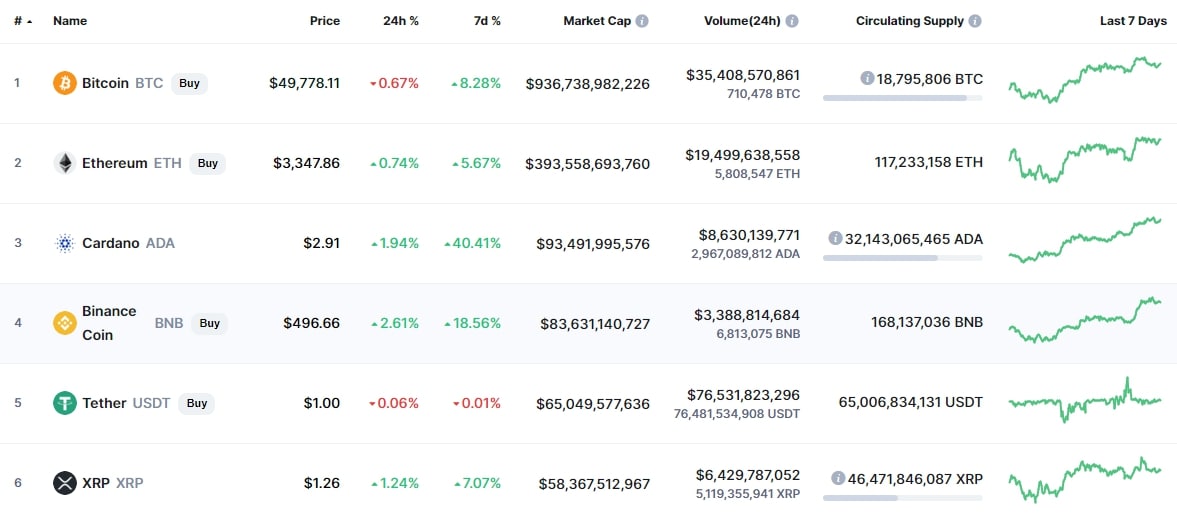Open the XRP name link
This screenshot has height=517, width=1177.
pos(95,482)
